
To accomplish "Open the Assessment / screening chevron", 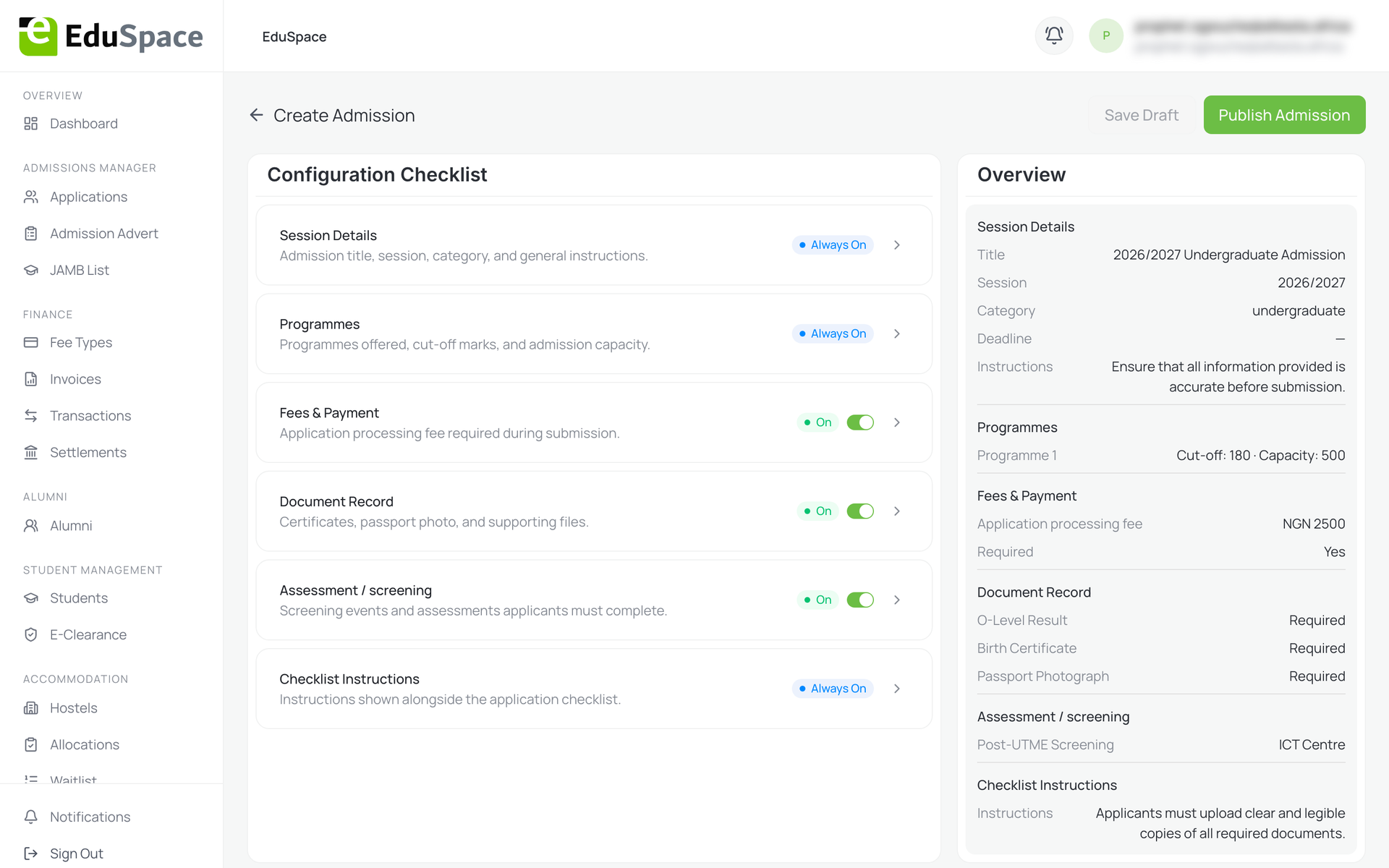I will [897, 600].
